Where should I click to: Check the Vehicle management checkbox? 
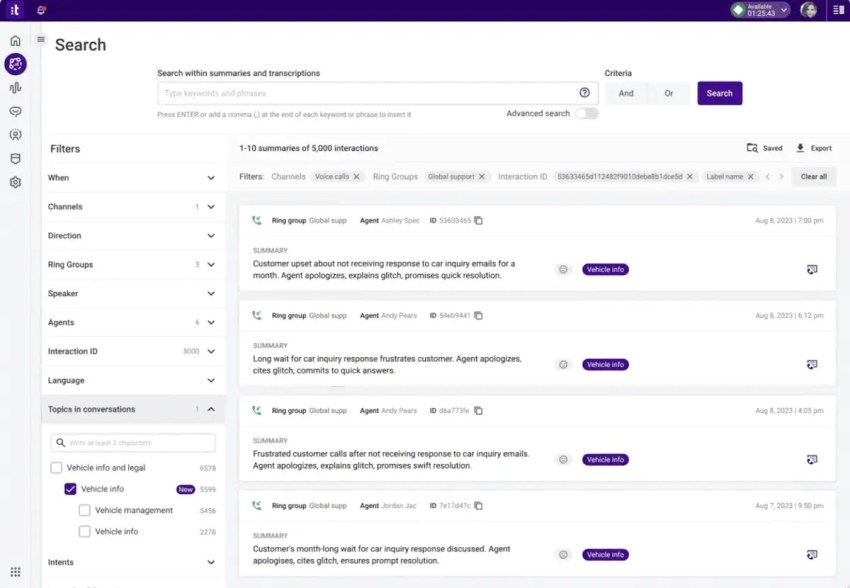[x=84, y=510]
